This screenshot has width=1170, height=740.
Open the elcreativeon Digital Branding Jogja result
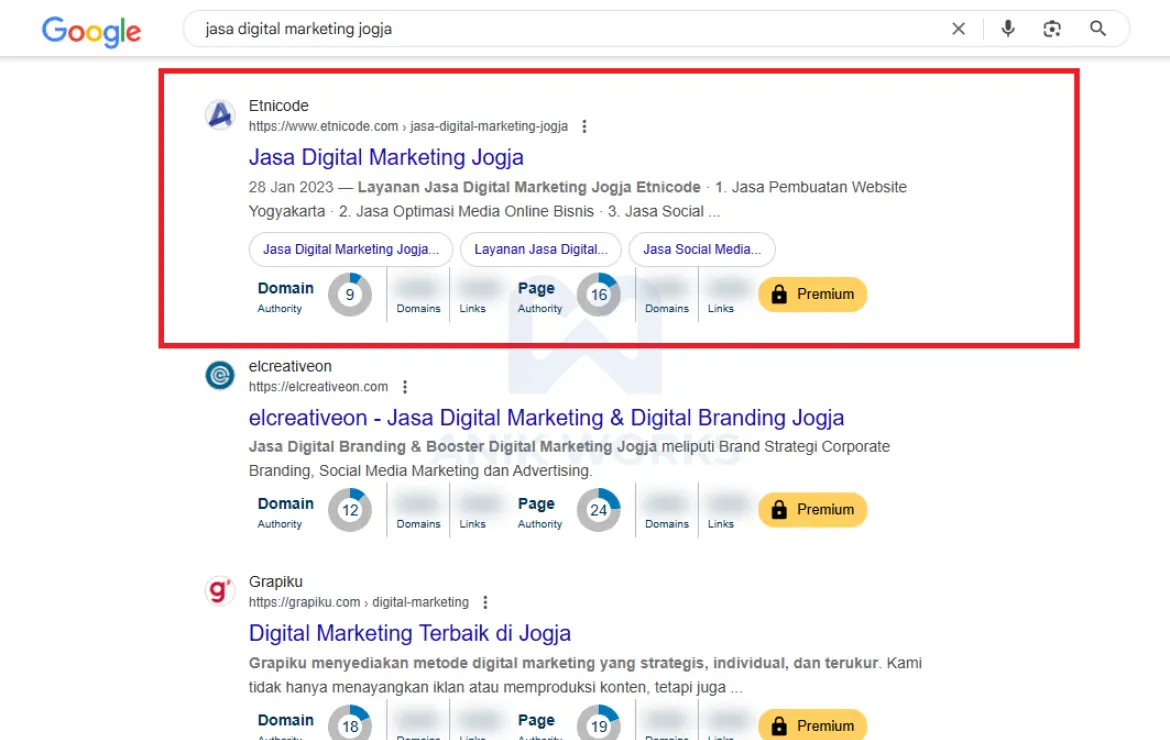pyautogui.click(x=546, y=417)
